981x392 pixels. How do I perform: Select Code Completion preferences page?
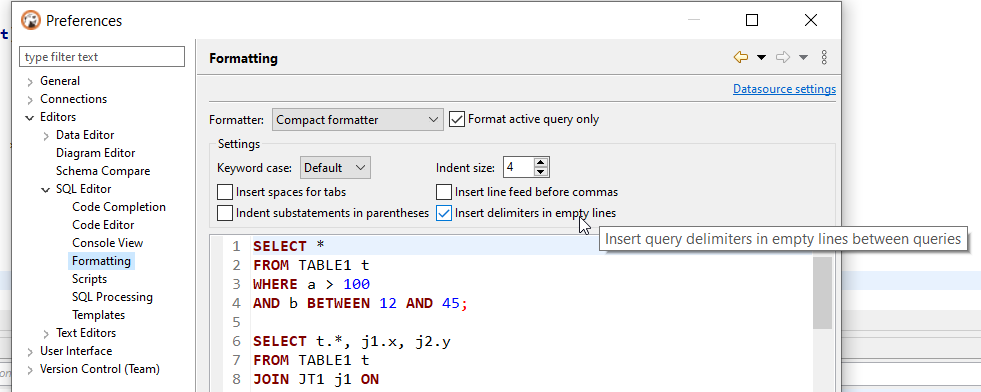point(119,207)
